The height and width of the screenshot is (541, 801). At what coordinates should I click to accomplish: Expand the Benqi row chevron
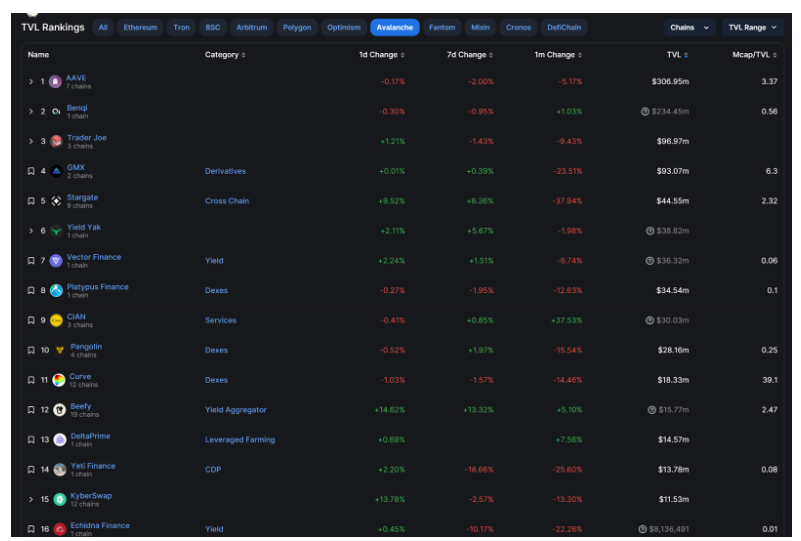coord(31,111)
